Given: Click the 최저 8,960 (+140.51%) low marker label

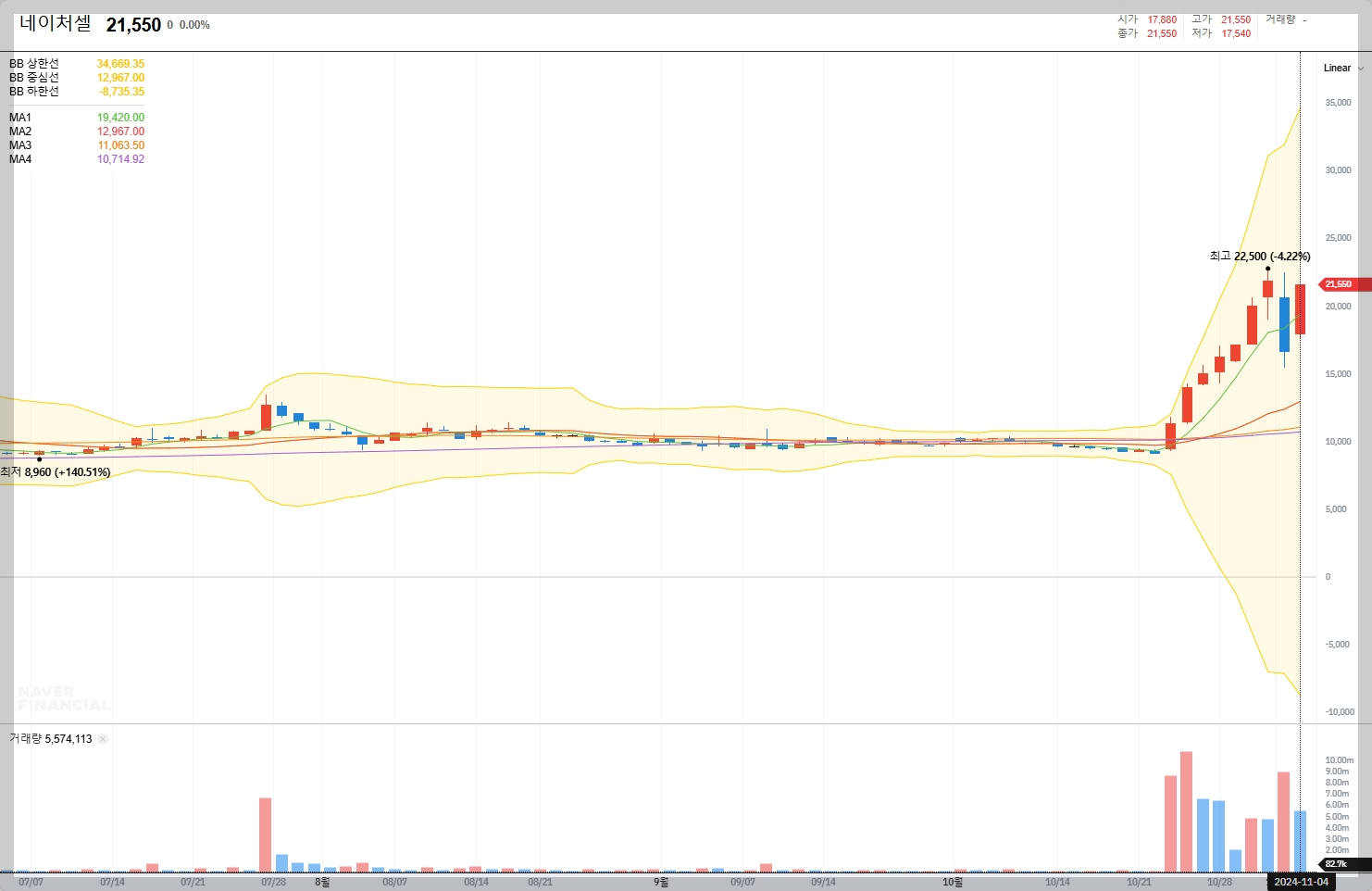Looking at the screenshot, I should tap(56, 472).
